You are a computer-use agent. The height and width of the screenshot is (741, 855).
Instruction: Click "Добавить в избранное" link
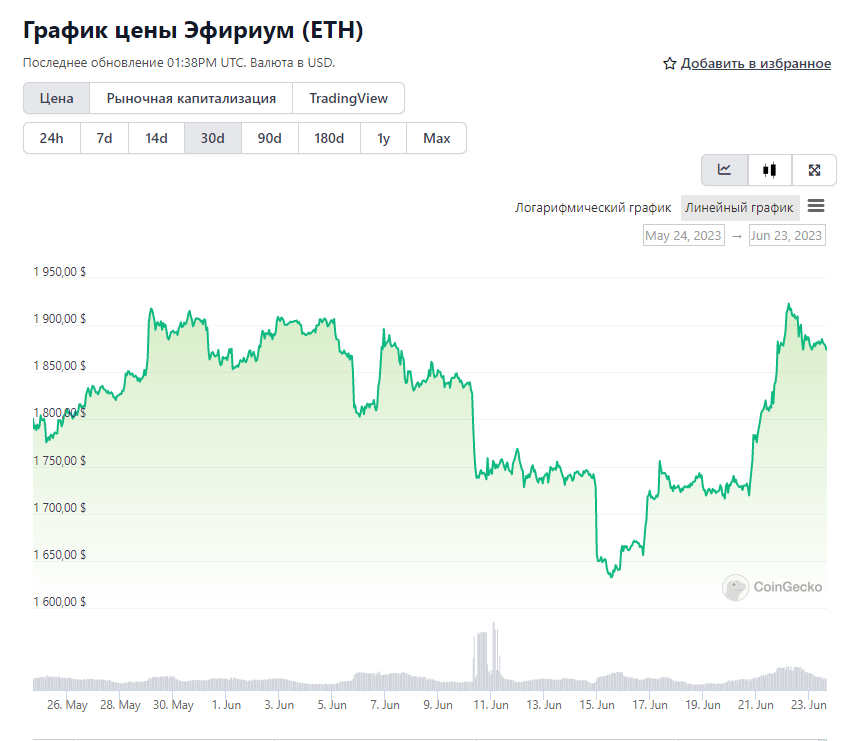(x=756, y=64)
